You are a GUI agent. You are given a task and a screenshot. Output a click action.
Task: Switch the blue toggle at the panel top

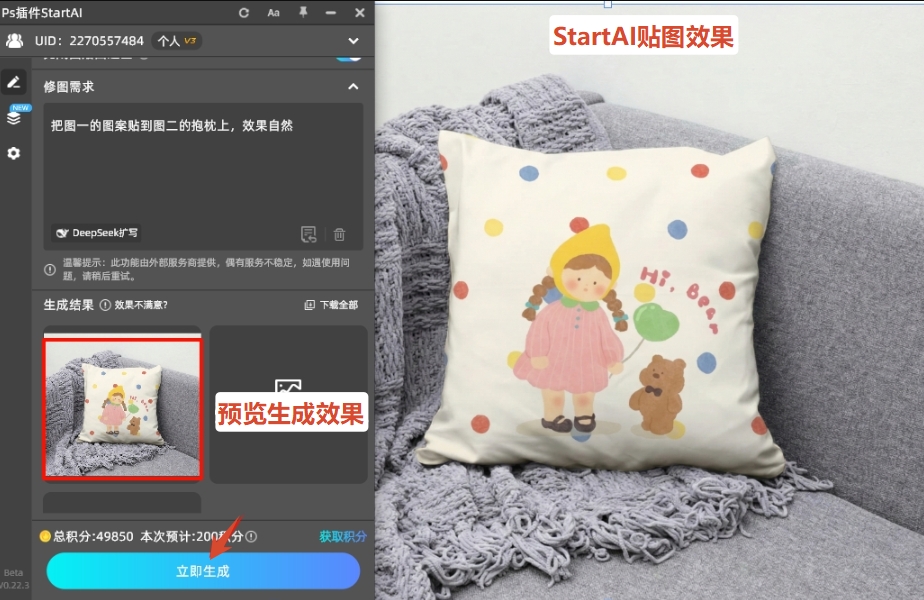pyautogui.click(x=347, y=61)
